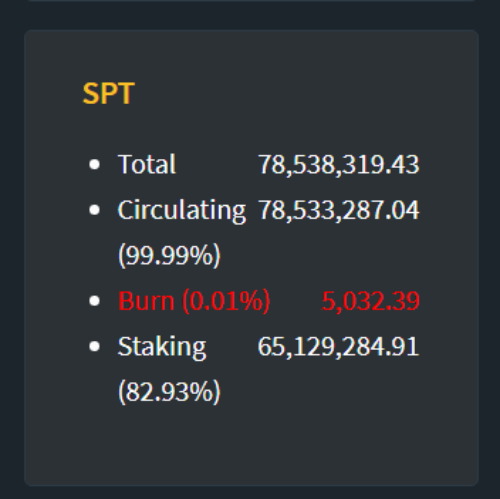Click circulating amount 78,533,287.04

point(339,210)
